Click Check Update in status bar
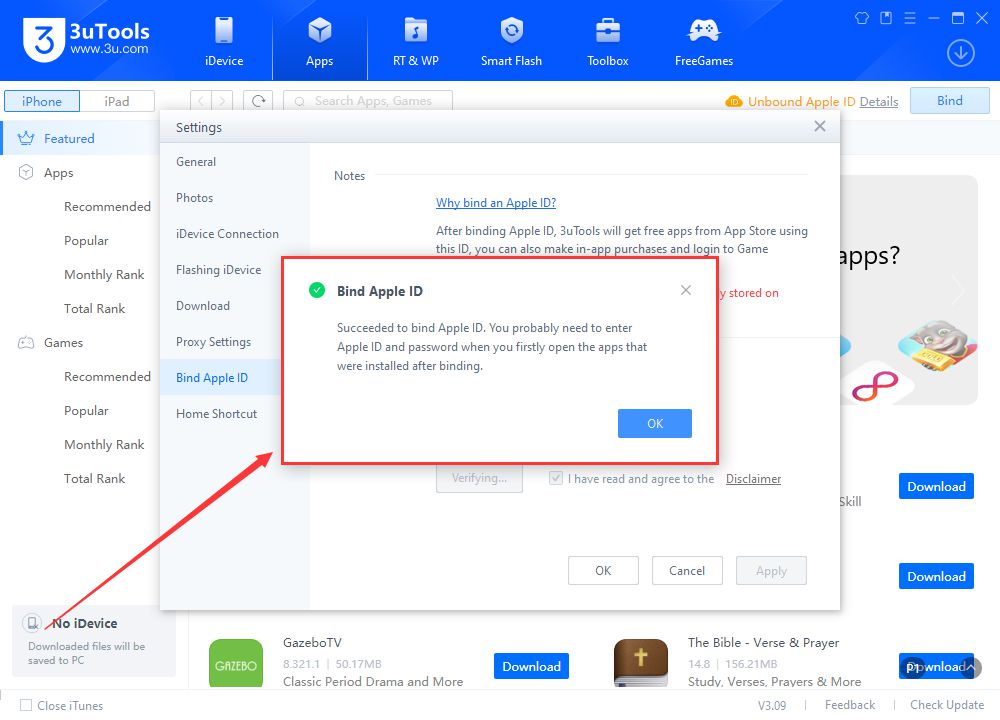The width and height of the screenshot is (1000, 720). [946, 705]
